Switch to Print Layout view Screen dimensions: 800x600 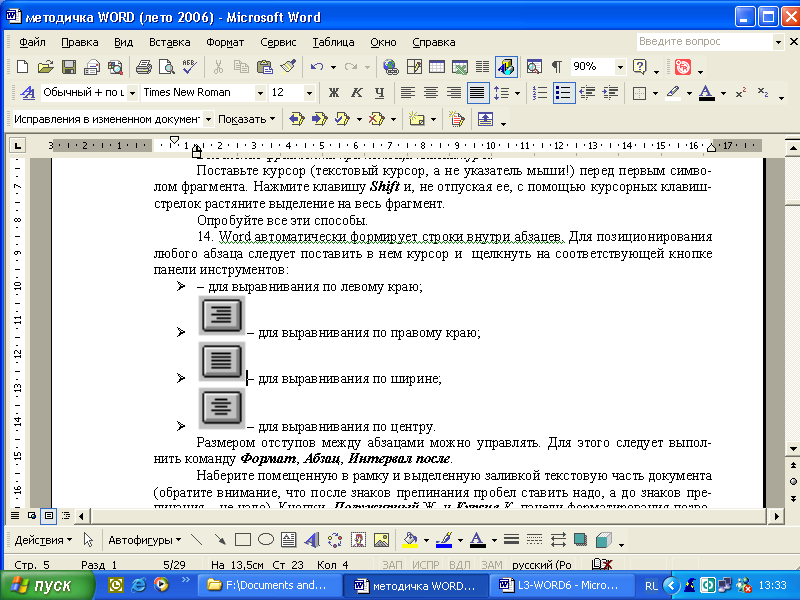[x=48, y=515]
